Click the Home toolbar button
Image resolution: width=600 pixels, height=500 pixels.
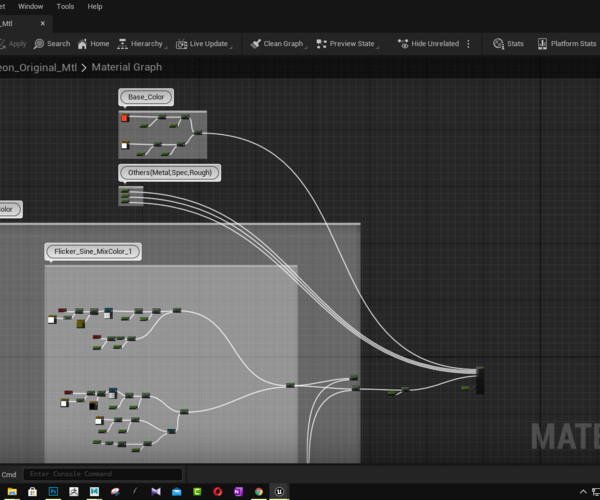point(93,44)
